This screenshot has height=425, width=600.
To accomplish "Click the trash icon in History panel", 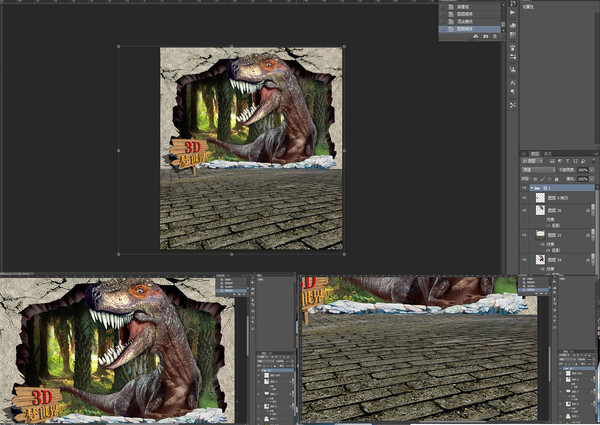I will click(x=494, y=36).
